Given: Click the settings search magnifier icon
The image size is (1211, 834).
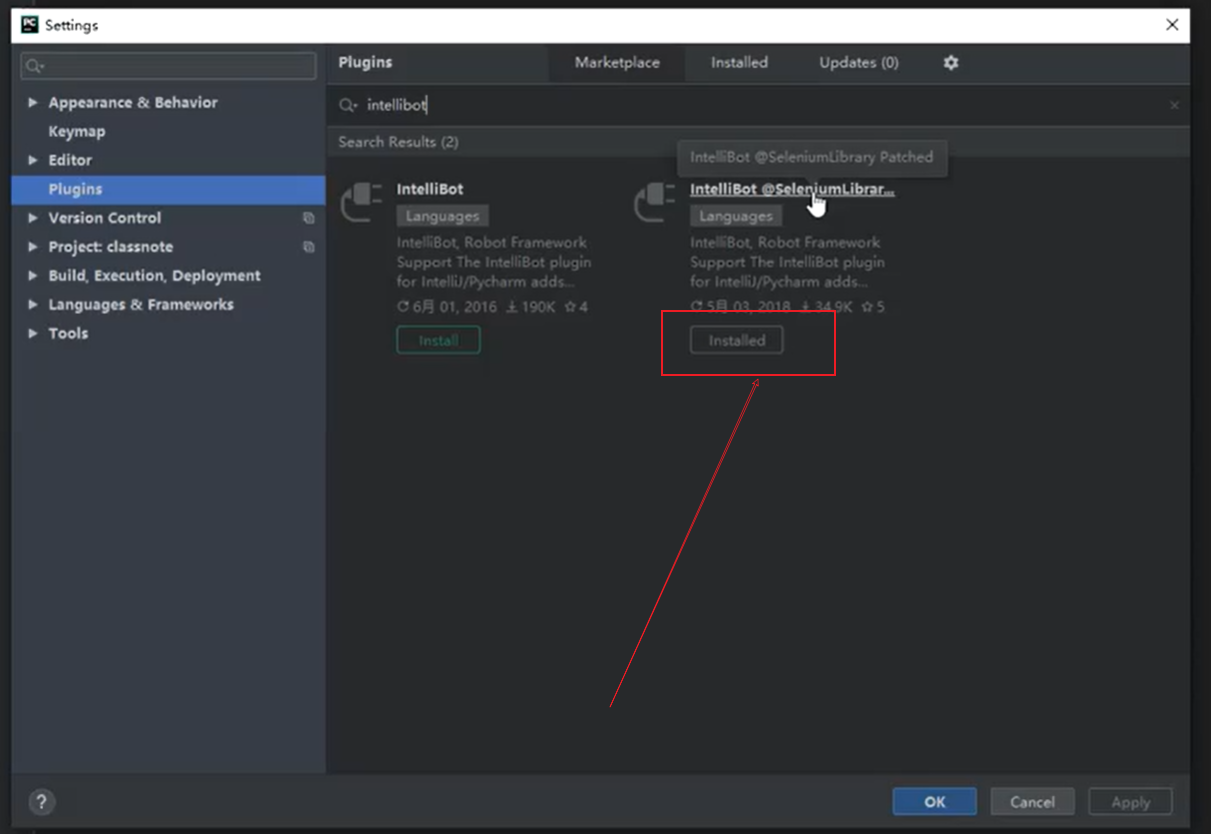Looking at the screenshot, I should click(34, 66).
